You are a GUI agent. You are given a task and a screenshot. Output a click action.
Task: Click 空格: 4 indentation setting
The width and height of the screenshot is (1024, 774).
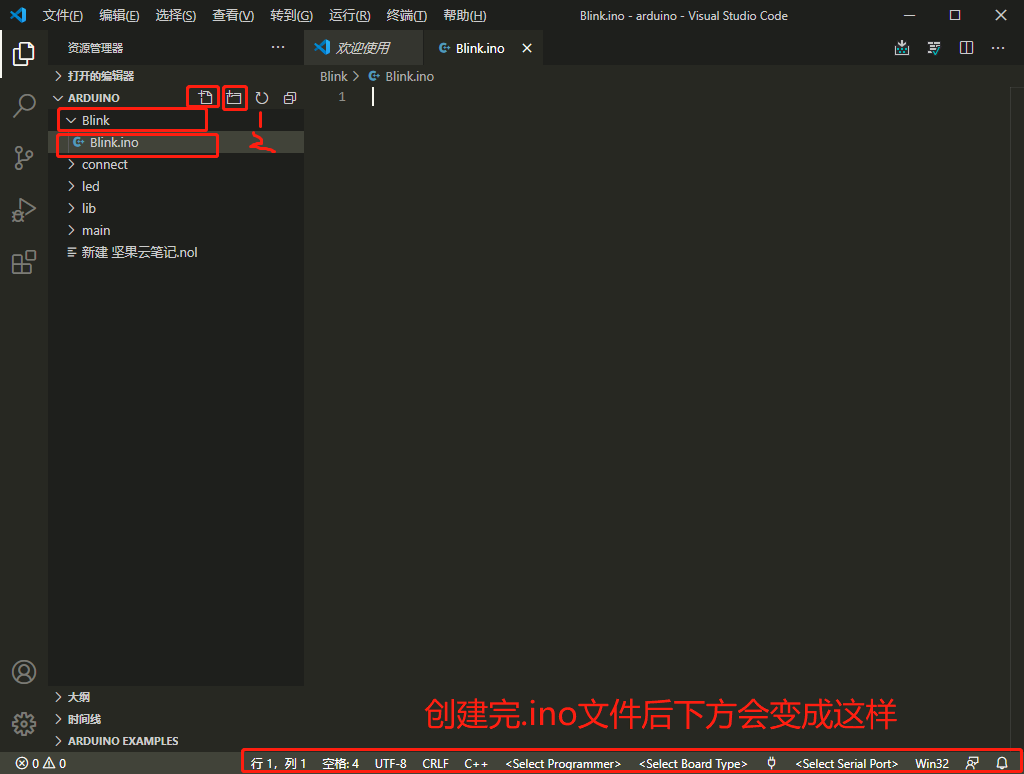click(340, 763)
